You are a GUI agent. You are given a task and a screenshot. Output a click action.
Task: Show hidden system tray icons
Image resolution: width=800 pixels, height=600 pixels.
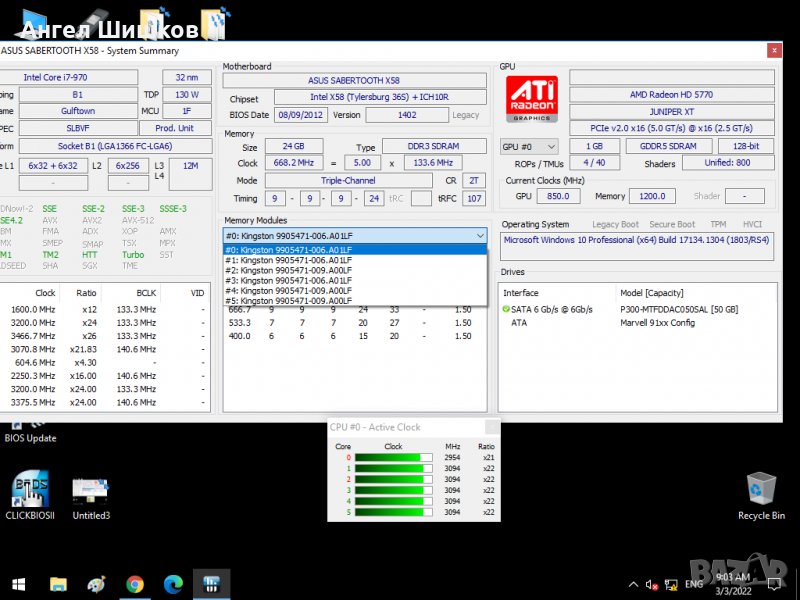[632, 584]
